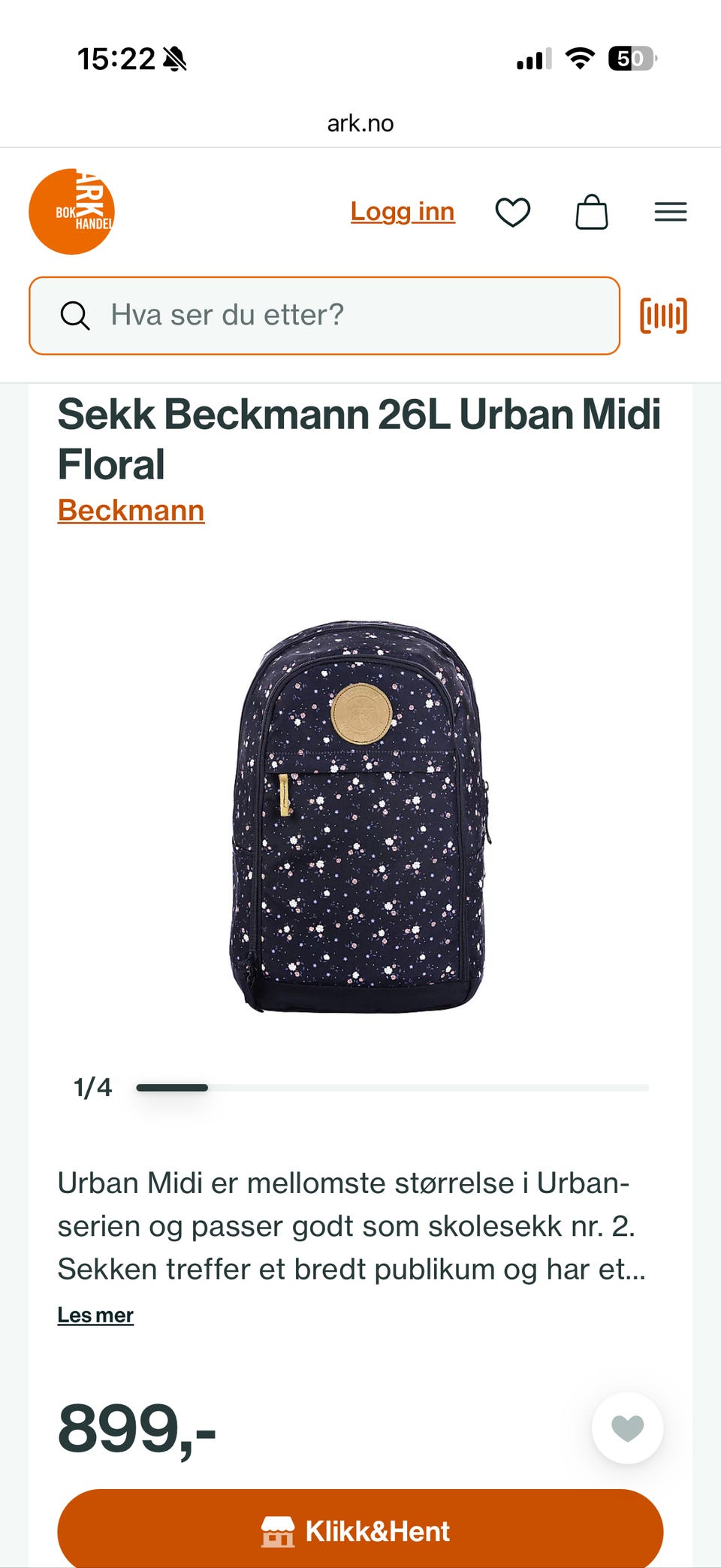Expand description with 'Les mer'
Image resolution: width=721 pixels, height=1568 pixels.
click(95, 1315)
